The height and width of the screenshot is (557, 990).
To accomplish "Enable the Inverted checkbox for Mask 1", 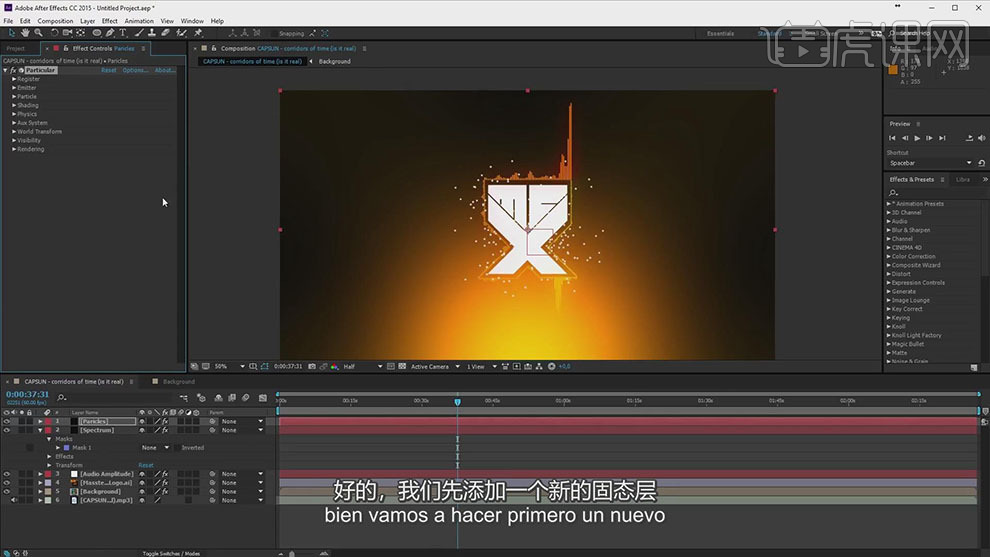I will (x=177, y=448).
